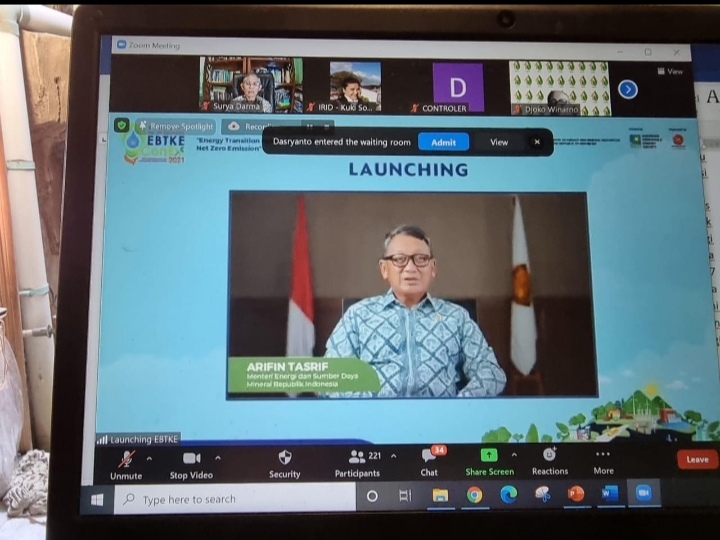720x540 pixels.
Task: Click View in the waiting room notification
Action: point(499,142)
